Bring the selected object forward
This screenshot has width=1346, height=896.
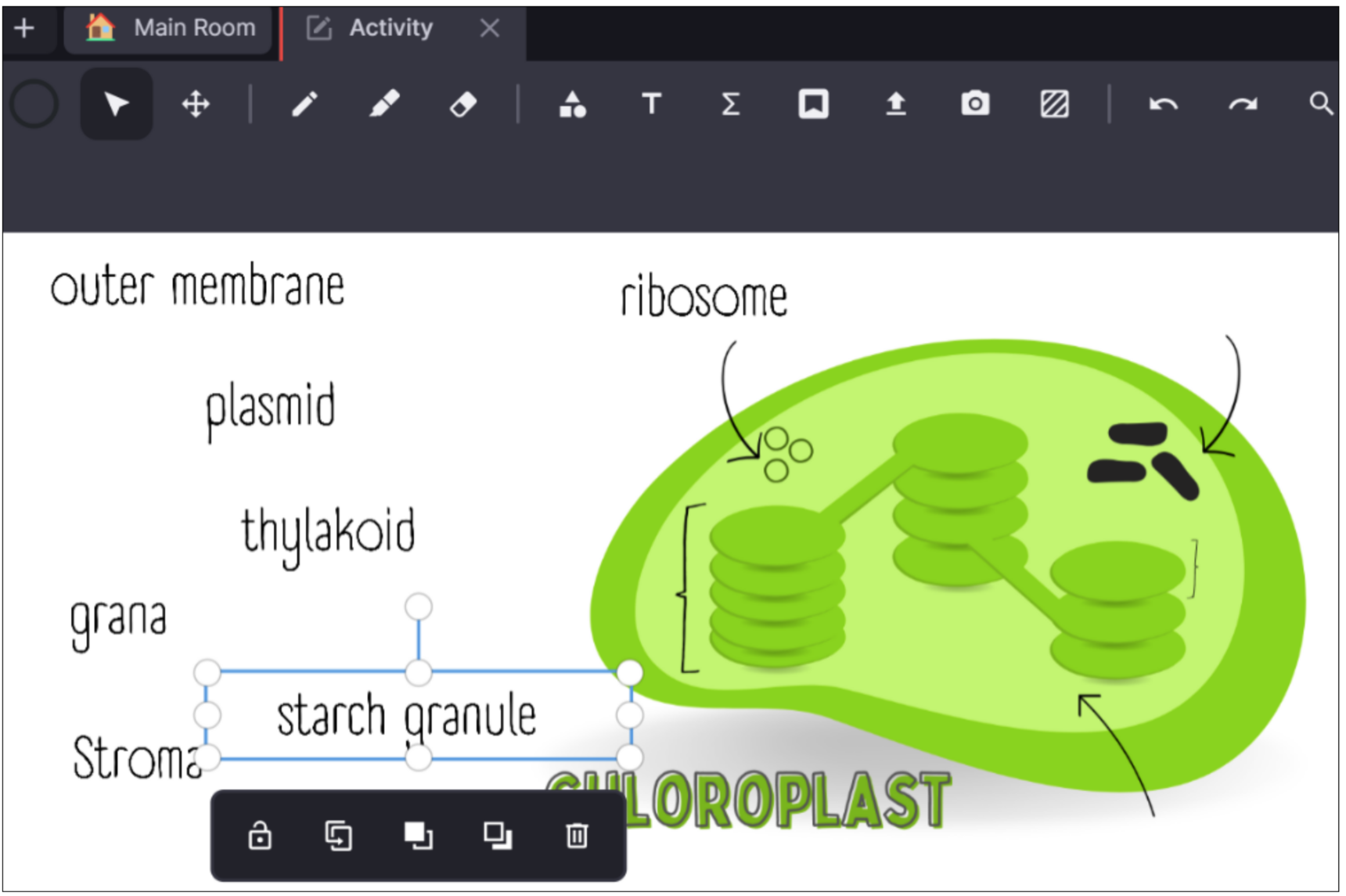tap(417, 837)
